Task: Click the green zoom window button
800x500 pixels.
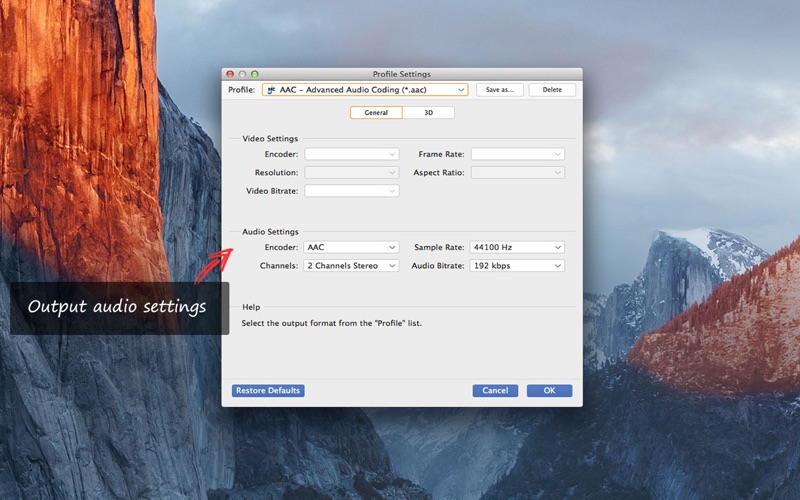Action: tap(254, 74)
